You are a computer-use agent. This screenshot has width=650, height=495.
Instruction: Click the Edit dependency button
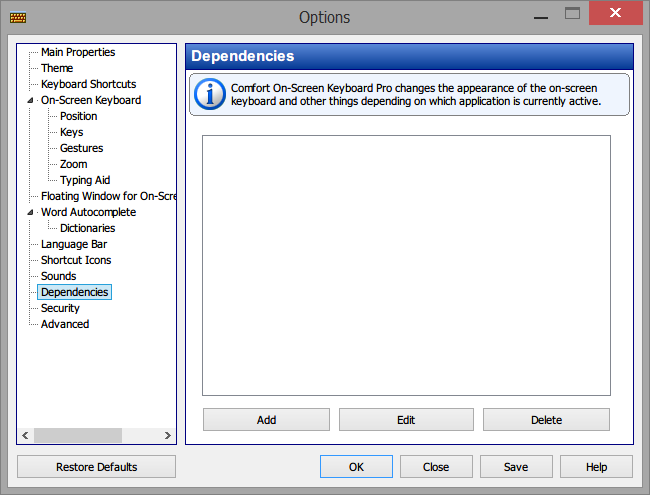pyautogui.click(x=406, y=420)
